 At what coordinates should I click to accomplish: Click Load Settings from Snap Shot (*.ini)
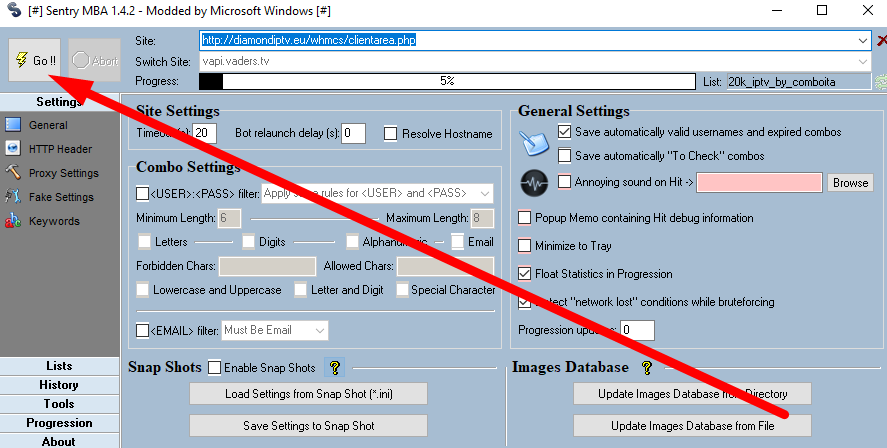click(308, 394)
